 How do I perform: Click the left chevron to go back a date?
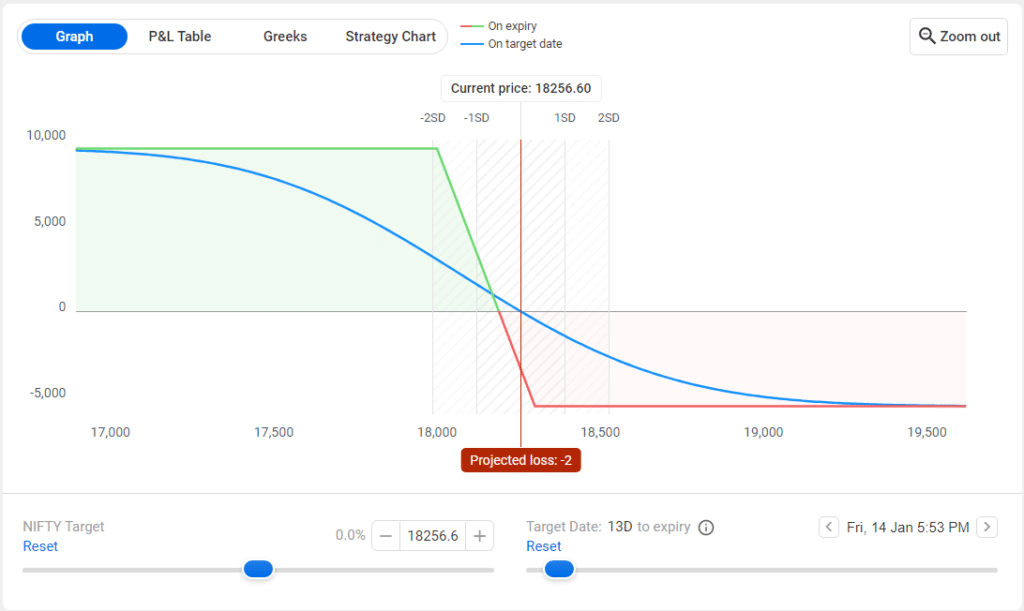(829, 527)
